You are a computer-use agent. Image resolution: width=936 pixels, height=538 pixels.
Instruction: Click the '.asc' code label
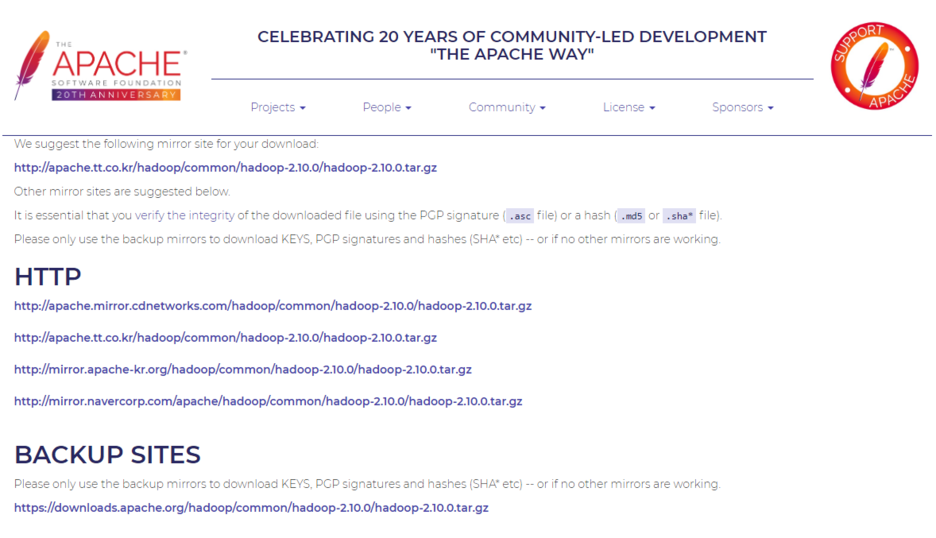click(x=519, y=216)
